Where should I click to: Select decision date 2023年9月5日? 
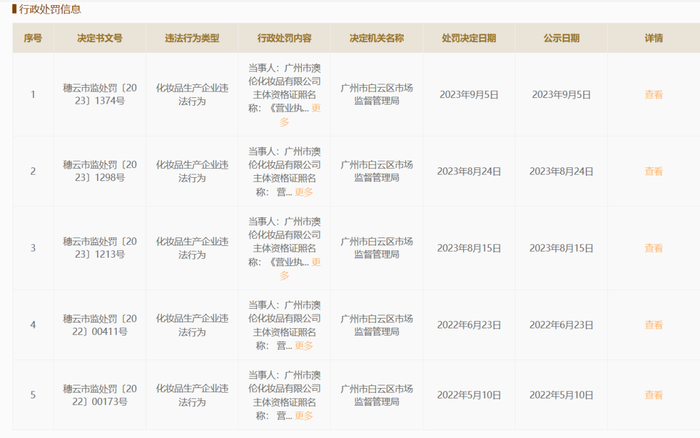coord(469,95)
